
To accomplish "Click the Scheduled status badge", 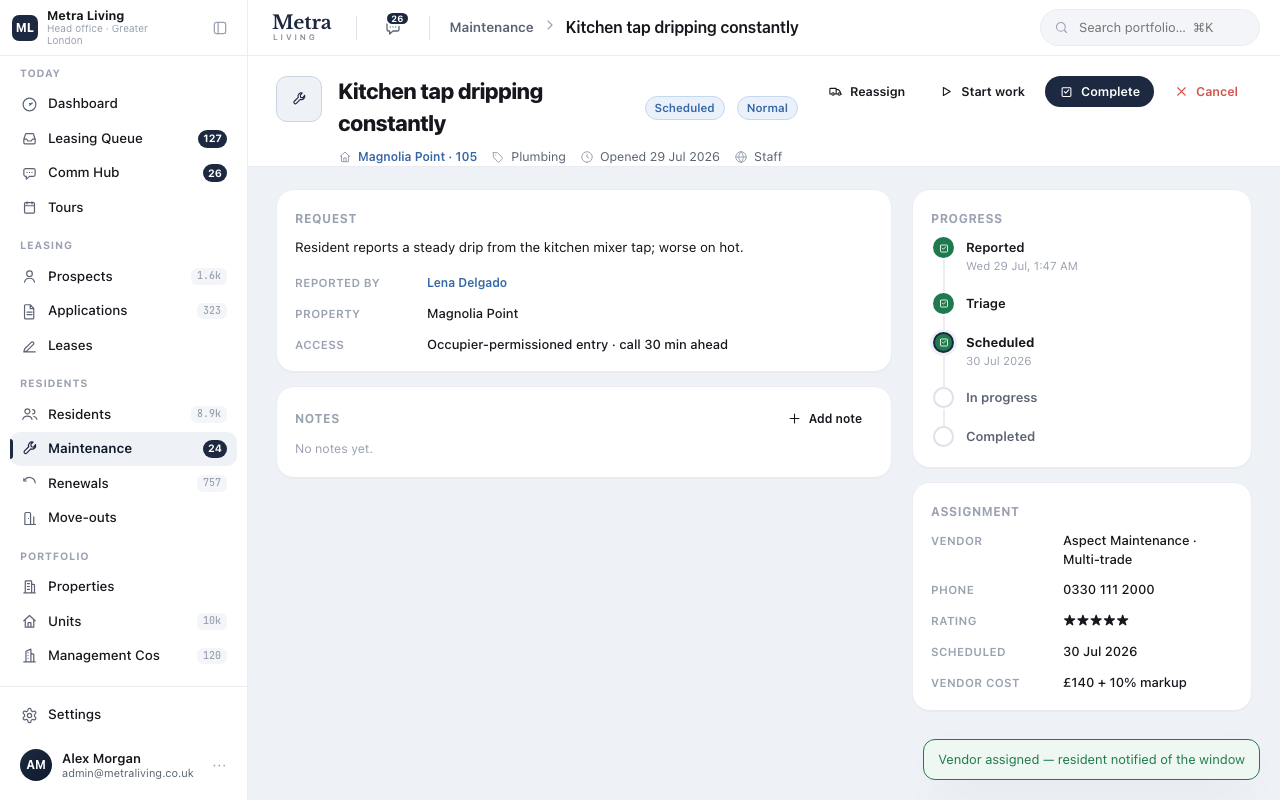I will pos(685,108).
